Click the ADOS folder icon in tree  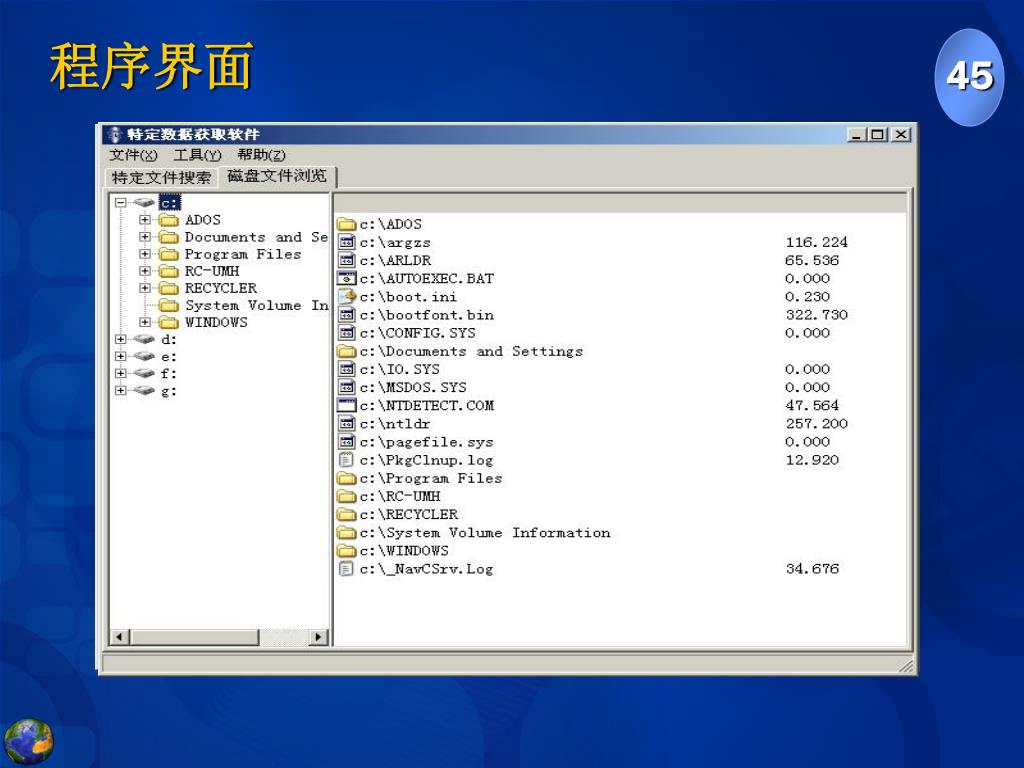click(x=169, y=220)
